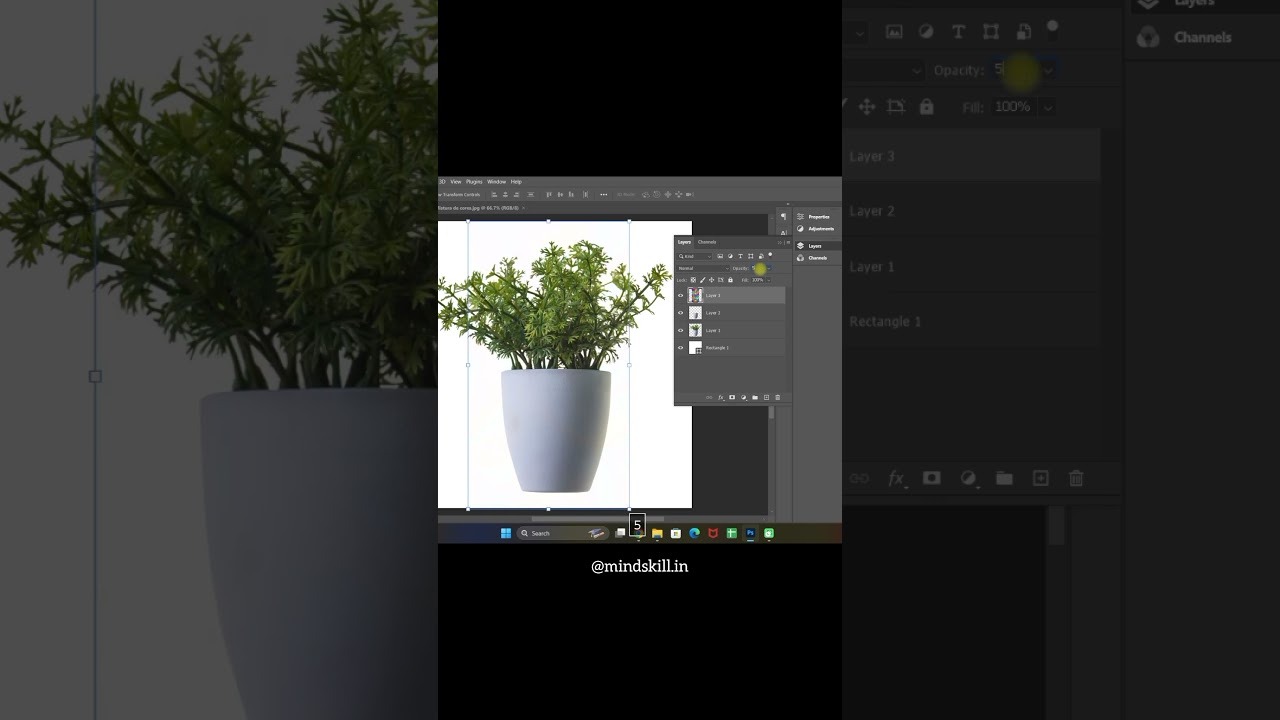Click the 3D orbit camera icon
This screenshot has width=1280, height=720.
646,194
